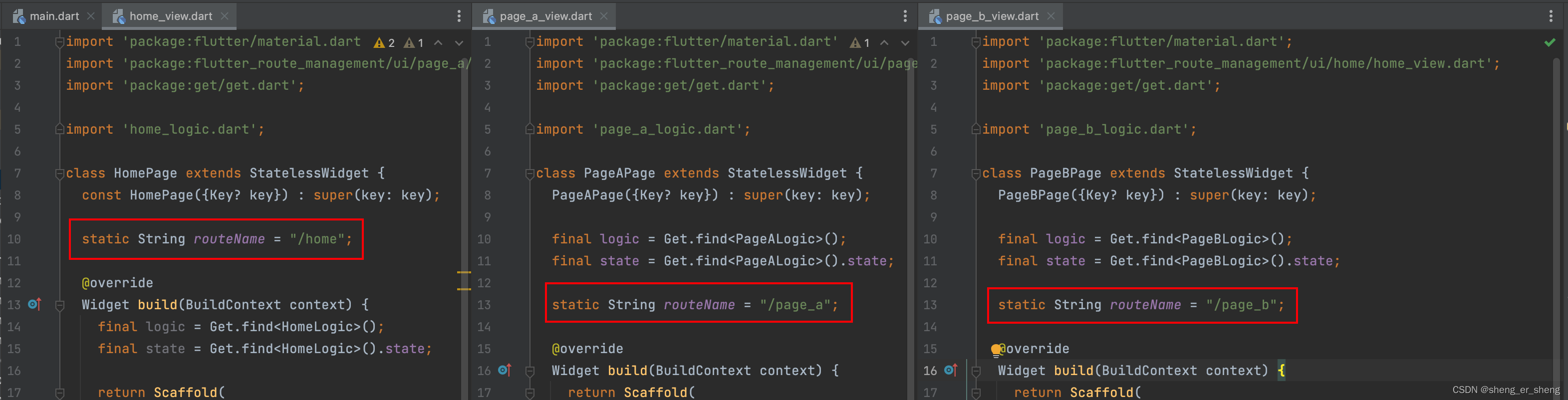Collapse Scaffold fold in home_view line 17
Screen dimensions: 1568x400
60,393
